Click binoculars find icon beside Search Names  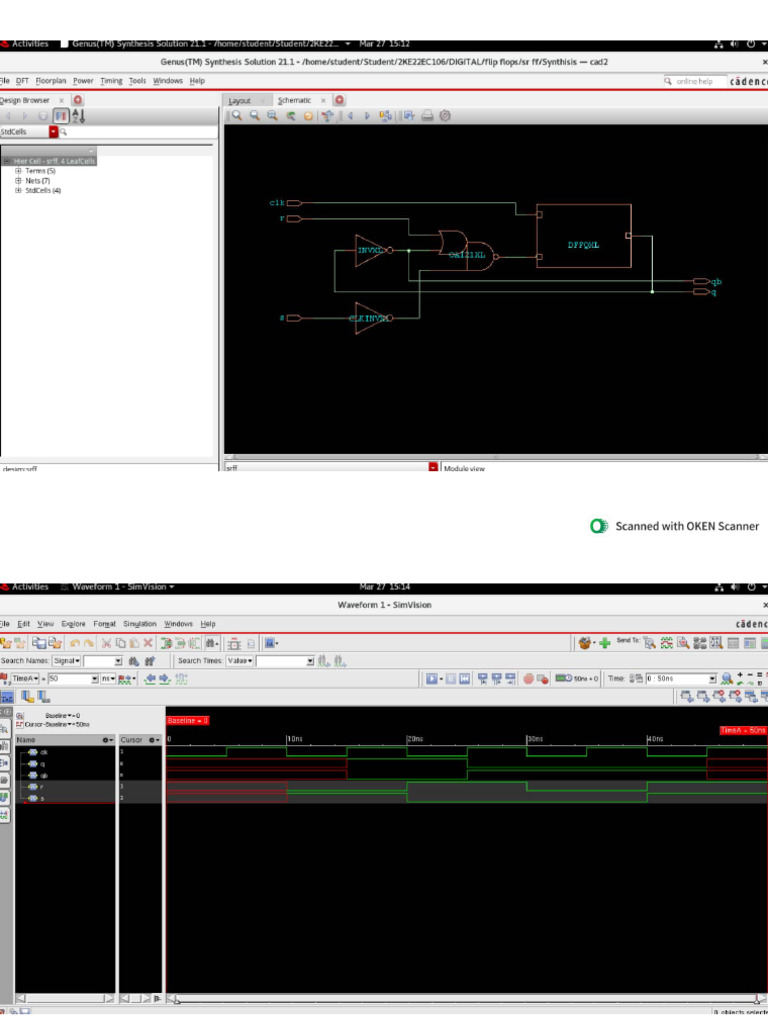point(134,661)
